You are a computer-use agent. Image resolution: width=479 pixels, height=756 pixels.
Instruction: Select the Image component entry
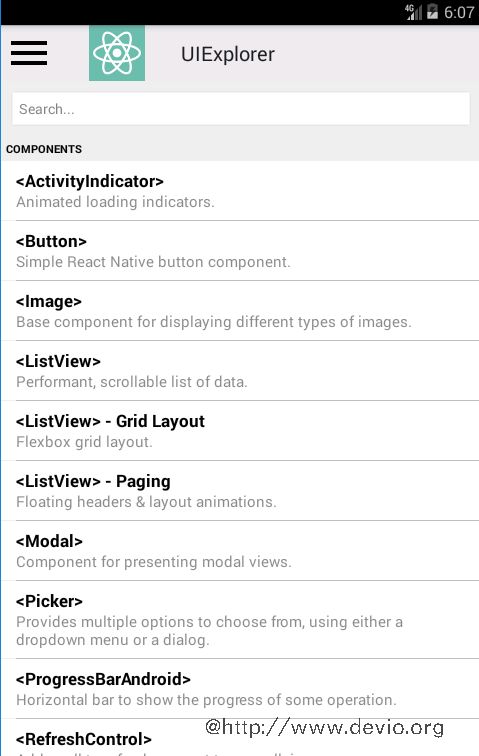pos(240,311)
